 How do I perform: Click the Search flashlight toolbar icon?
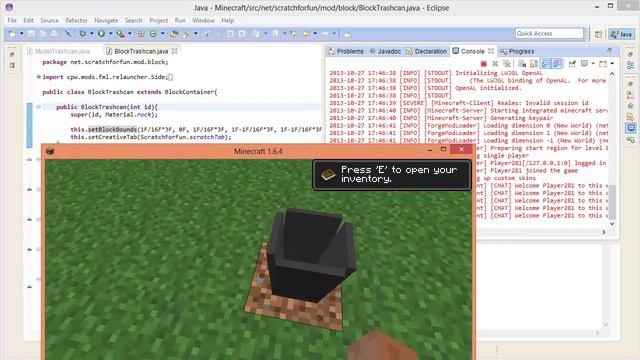tap(187, 34)
